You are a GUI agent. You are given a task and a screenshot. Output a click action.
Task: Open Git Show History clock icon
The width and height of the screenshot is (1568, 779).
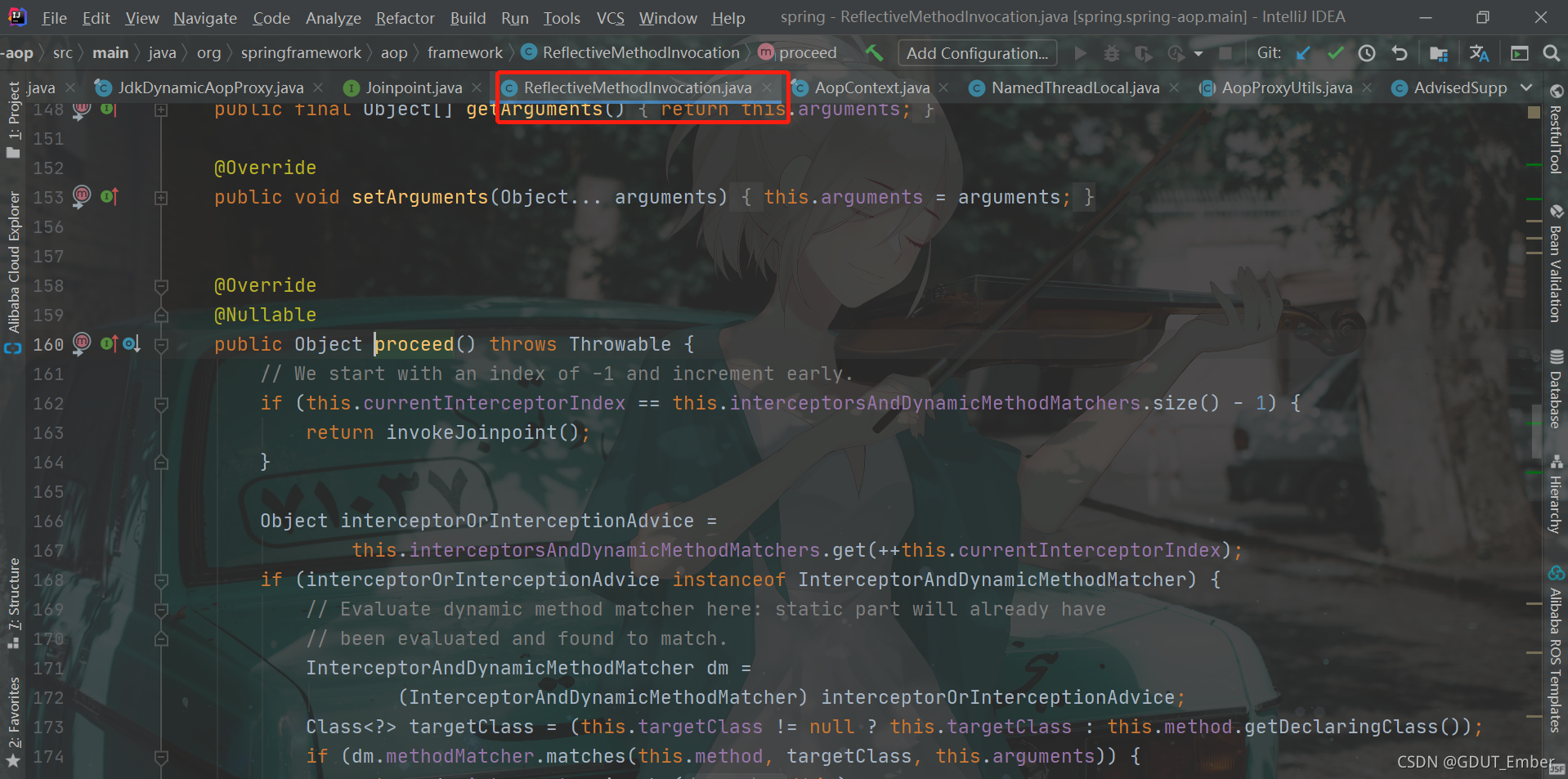(x=1367, y=53)
